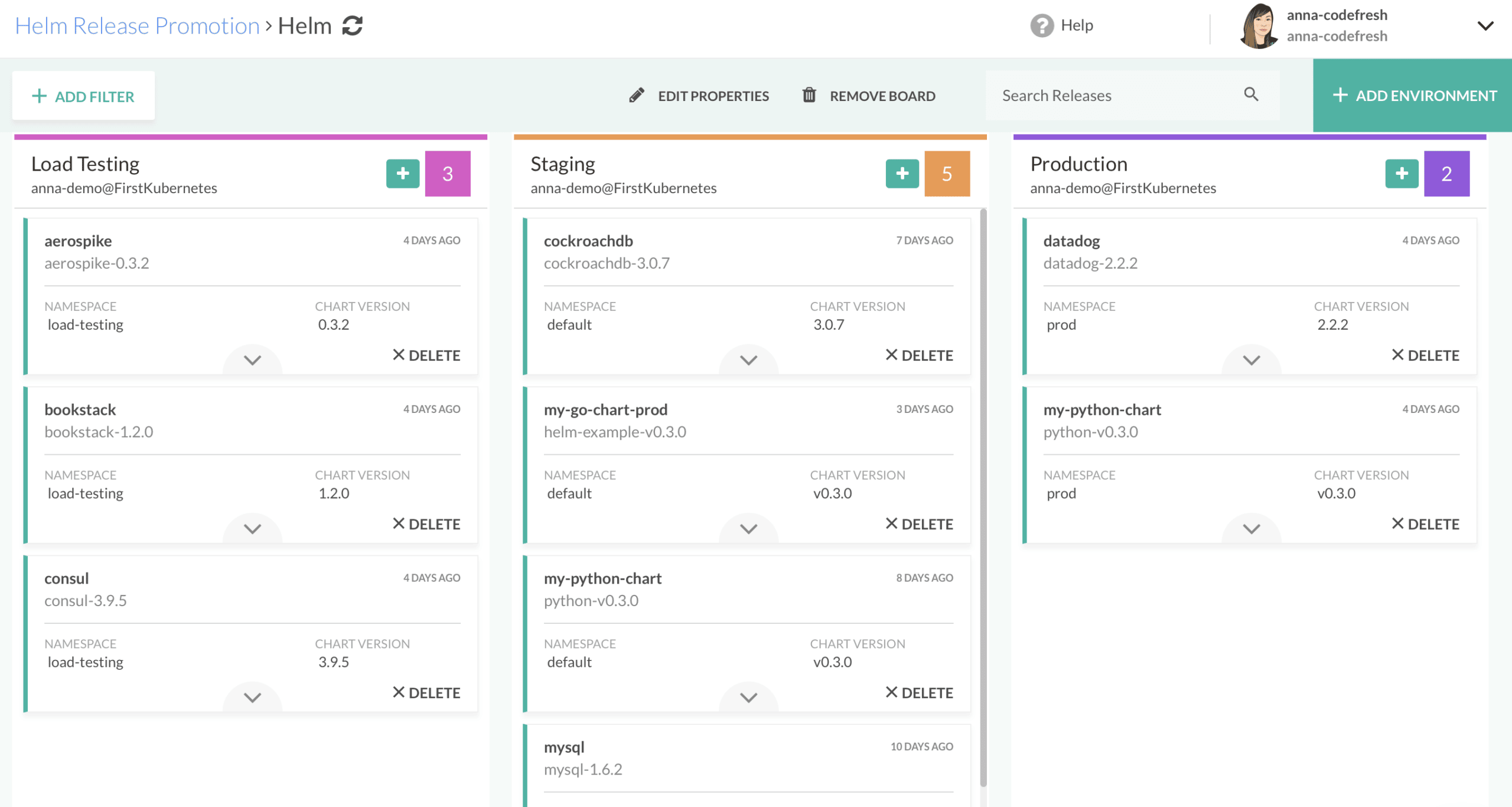This screenshot has height=807, width=1512.
Task: Click the Add Filter button
Action: tap(83, 96)
